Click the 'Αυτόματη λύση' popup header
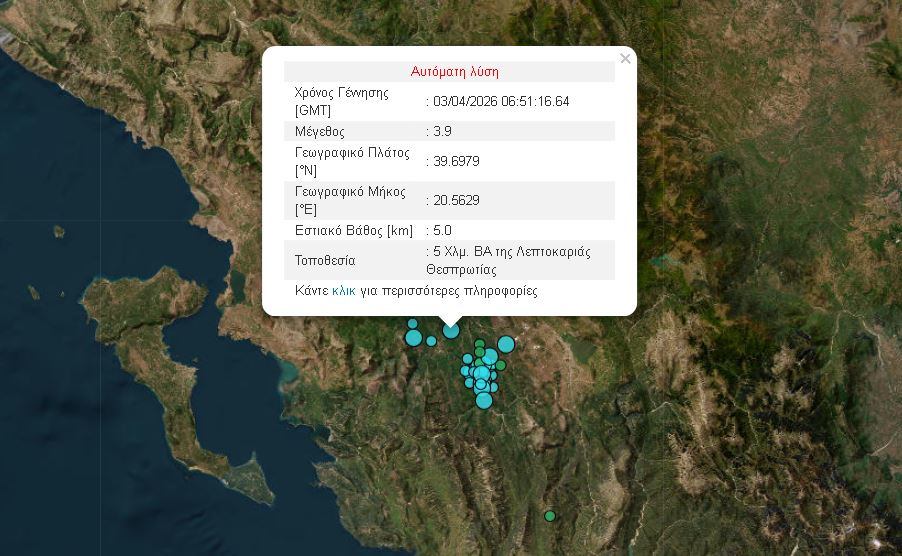This screenshot has height=556, width=902. [x=454, y=72]
